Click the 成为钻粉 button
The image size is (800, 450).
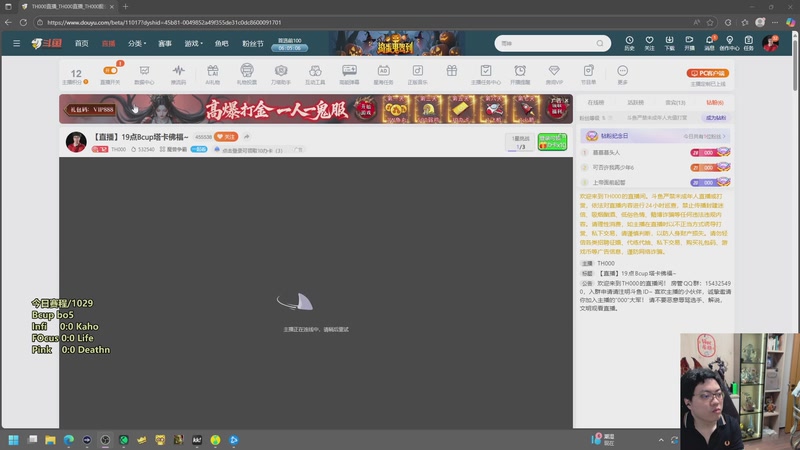(x=715, y=118)
